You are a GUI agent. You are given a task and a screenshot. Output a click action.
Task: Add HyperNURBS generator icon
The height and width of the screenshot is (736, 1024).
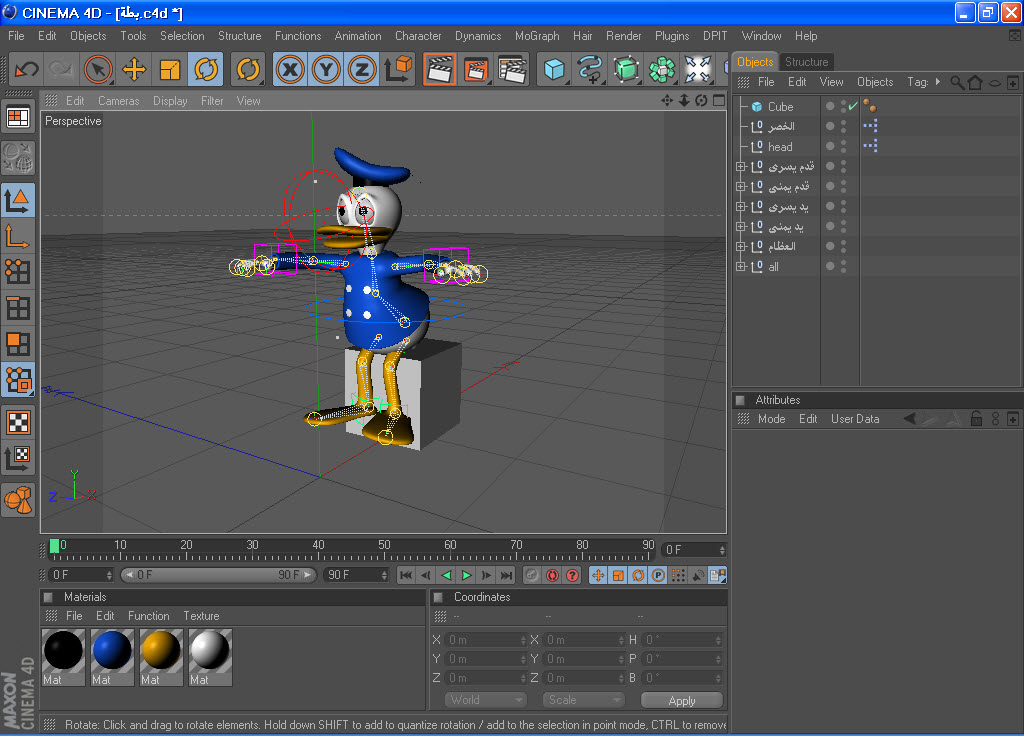pyautogui.click(x=626, y=69)
